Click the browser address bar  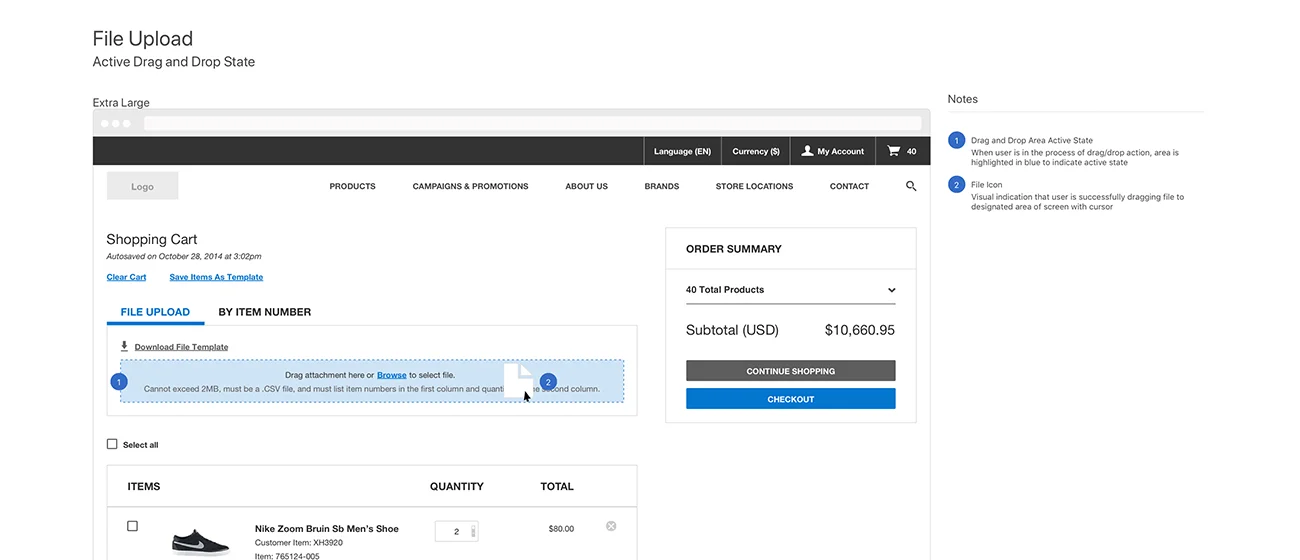pos(531,123)
